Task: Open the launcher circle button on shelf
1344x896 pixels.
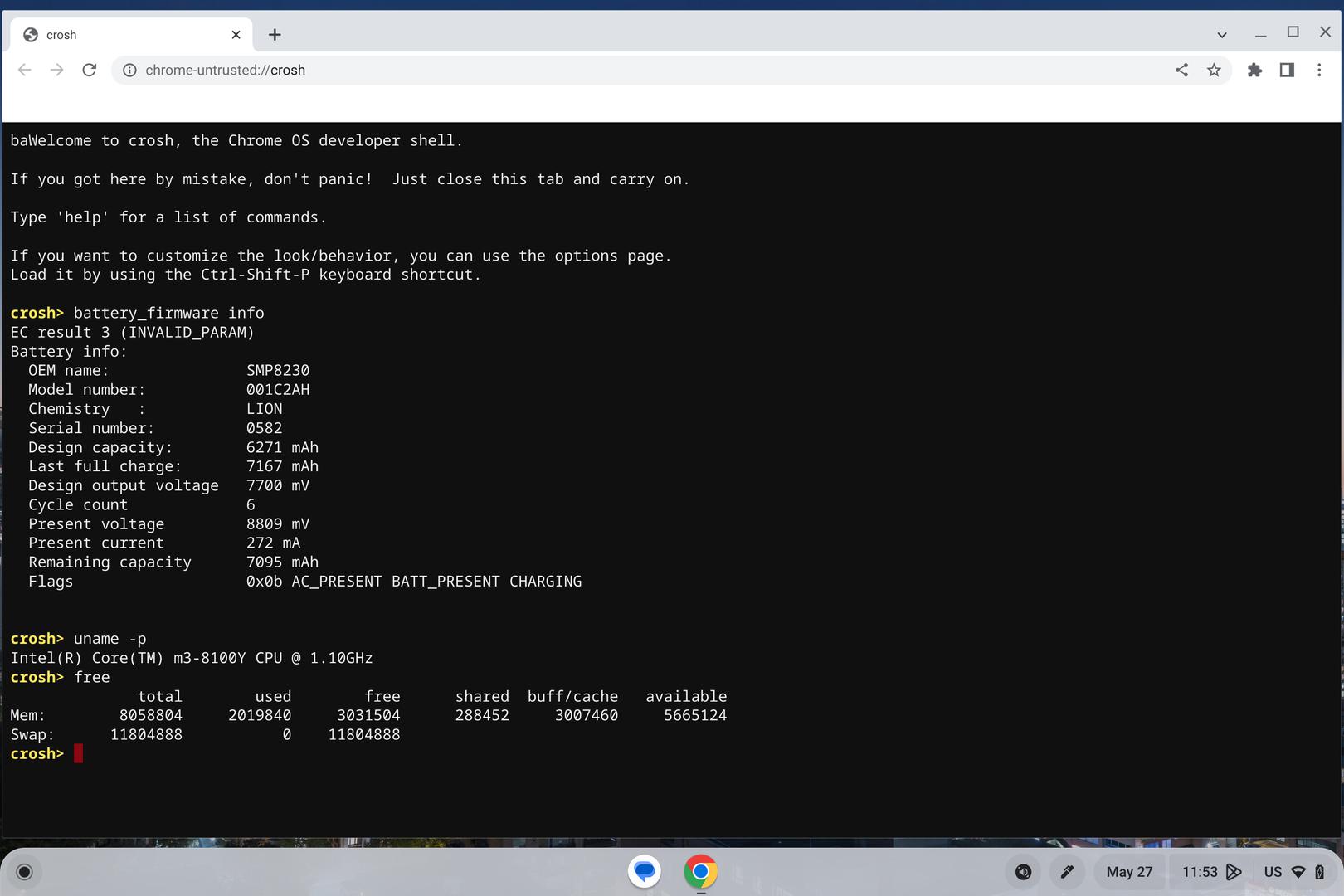Action: coord(24,871)
